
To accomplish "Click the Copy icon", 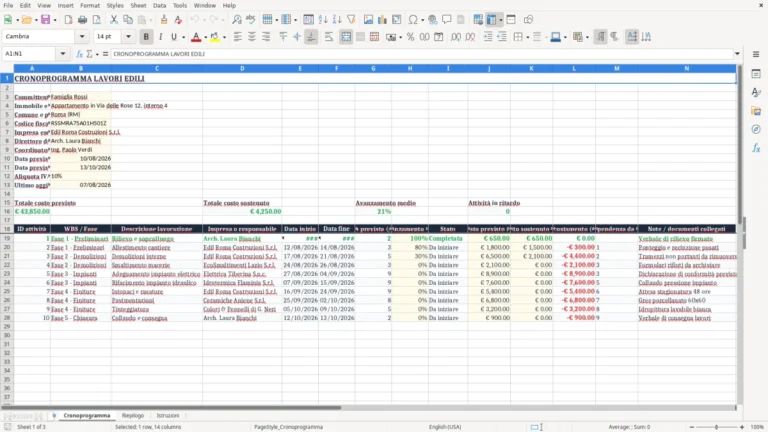I will pyautogui.click(x=128, y=20).
